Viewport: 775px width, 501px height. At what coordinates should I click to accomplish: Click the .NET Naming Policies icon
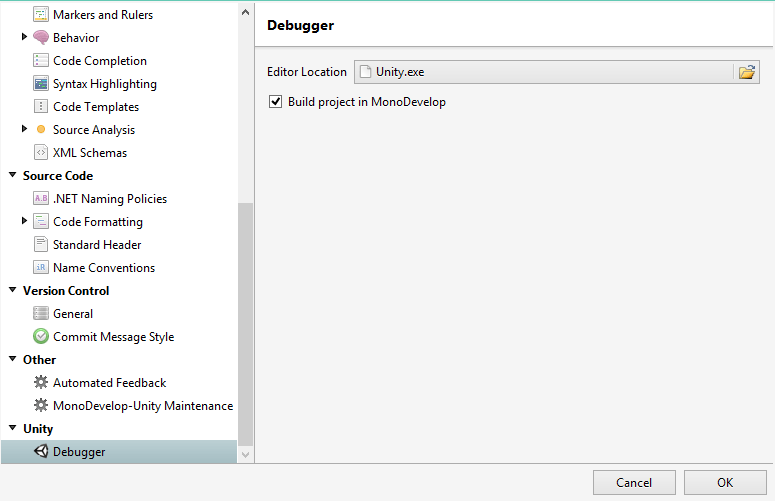(41, 199)
